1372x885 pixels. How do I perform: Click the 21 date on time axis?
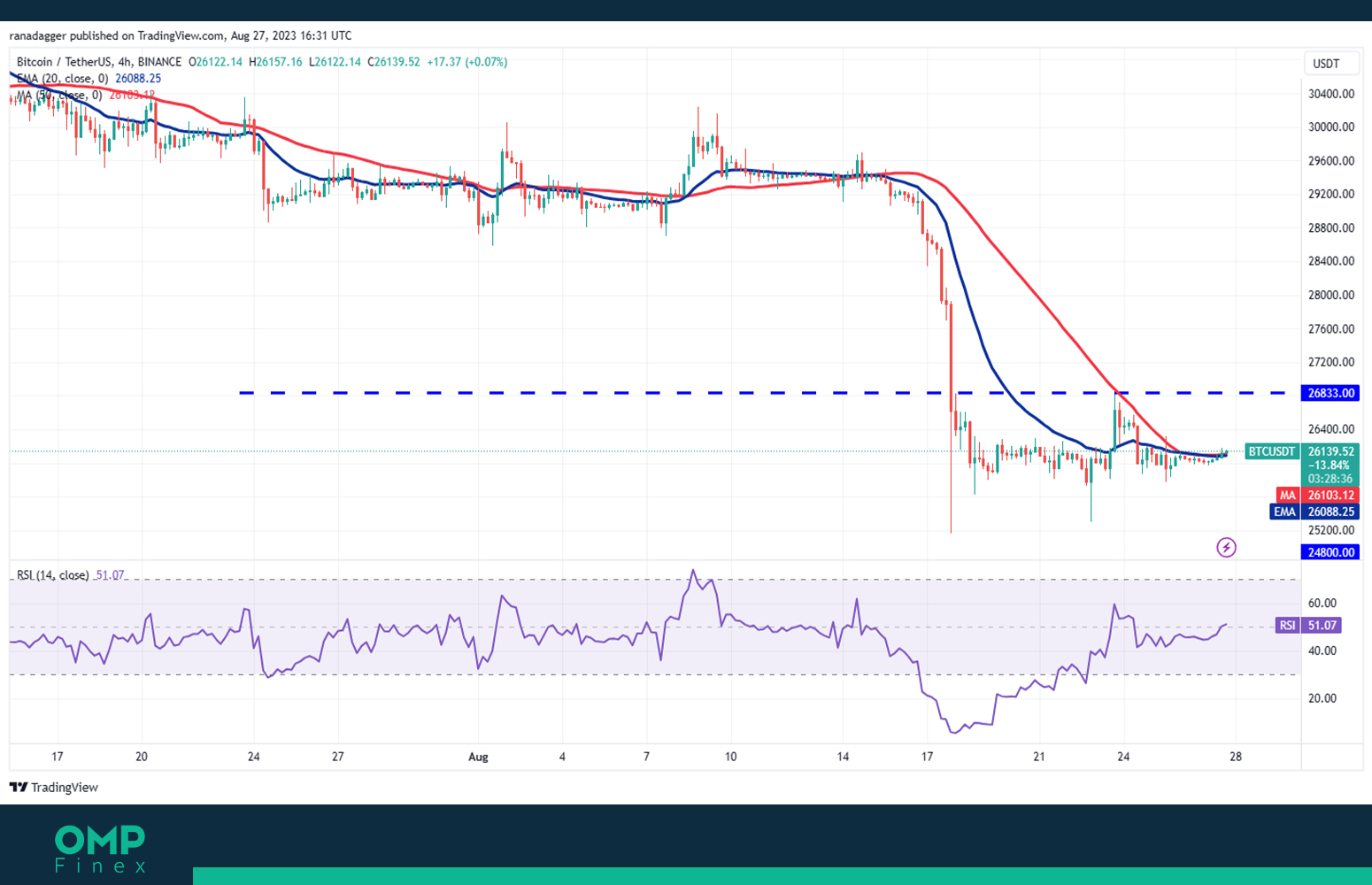(1039, 757)
